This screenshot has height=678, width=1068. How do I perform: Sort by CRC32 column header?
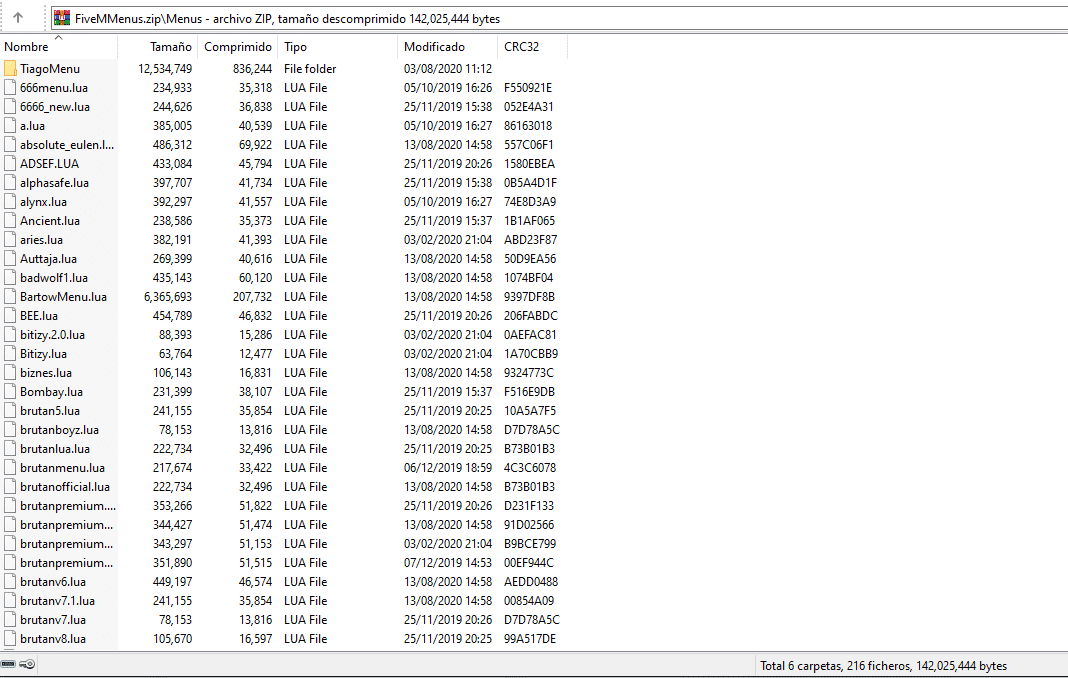521,47
